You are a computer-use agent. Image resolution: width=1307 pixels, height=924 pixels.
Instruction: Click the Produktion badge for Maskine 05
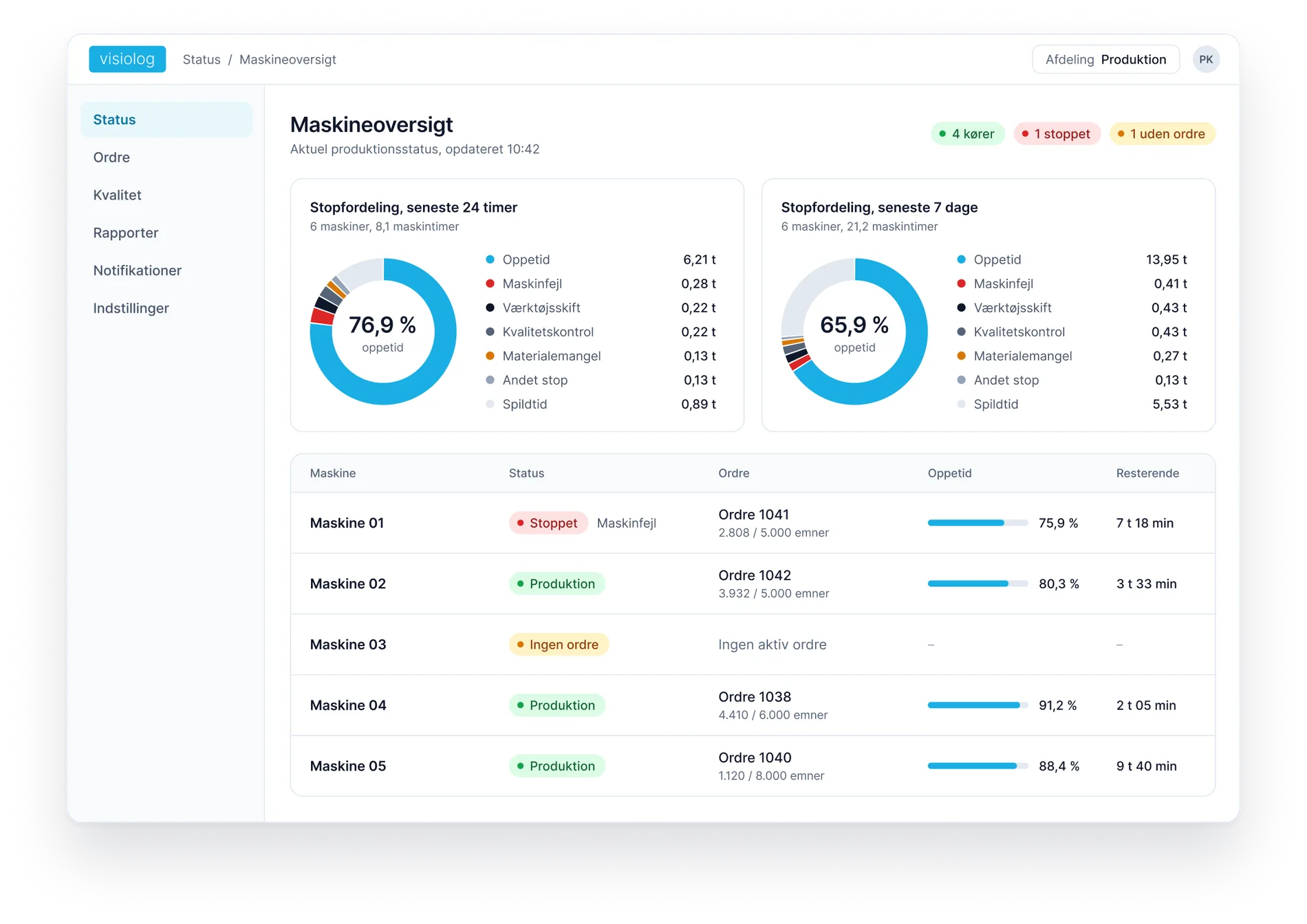coord(557,766)
